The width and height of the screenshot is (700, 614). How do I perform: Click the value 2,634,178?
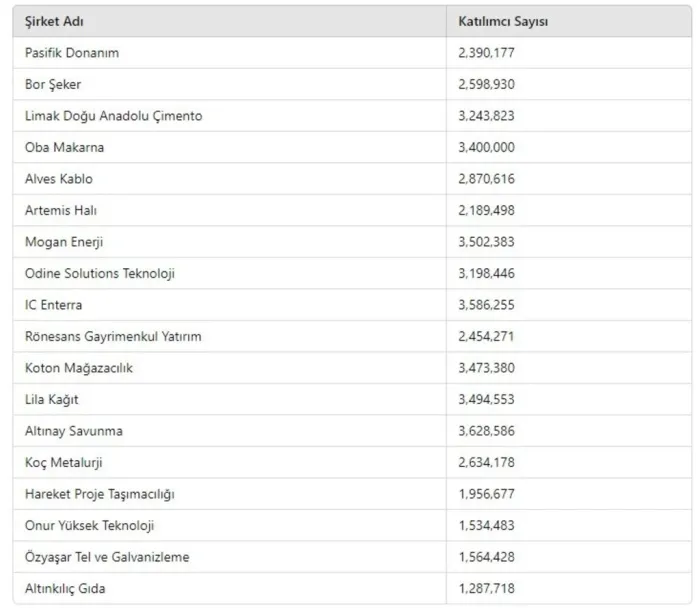(486, 462)
